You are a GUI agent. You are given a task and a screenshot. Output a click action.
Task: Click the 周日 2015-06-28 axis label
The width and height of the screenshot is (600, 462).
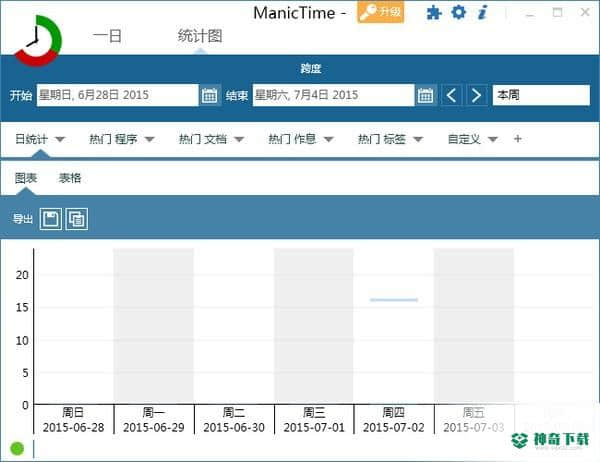click(73, 420)
